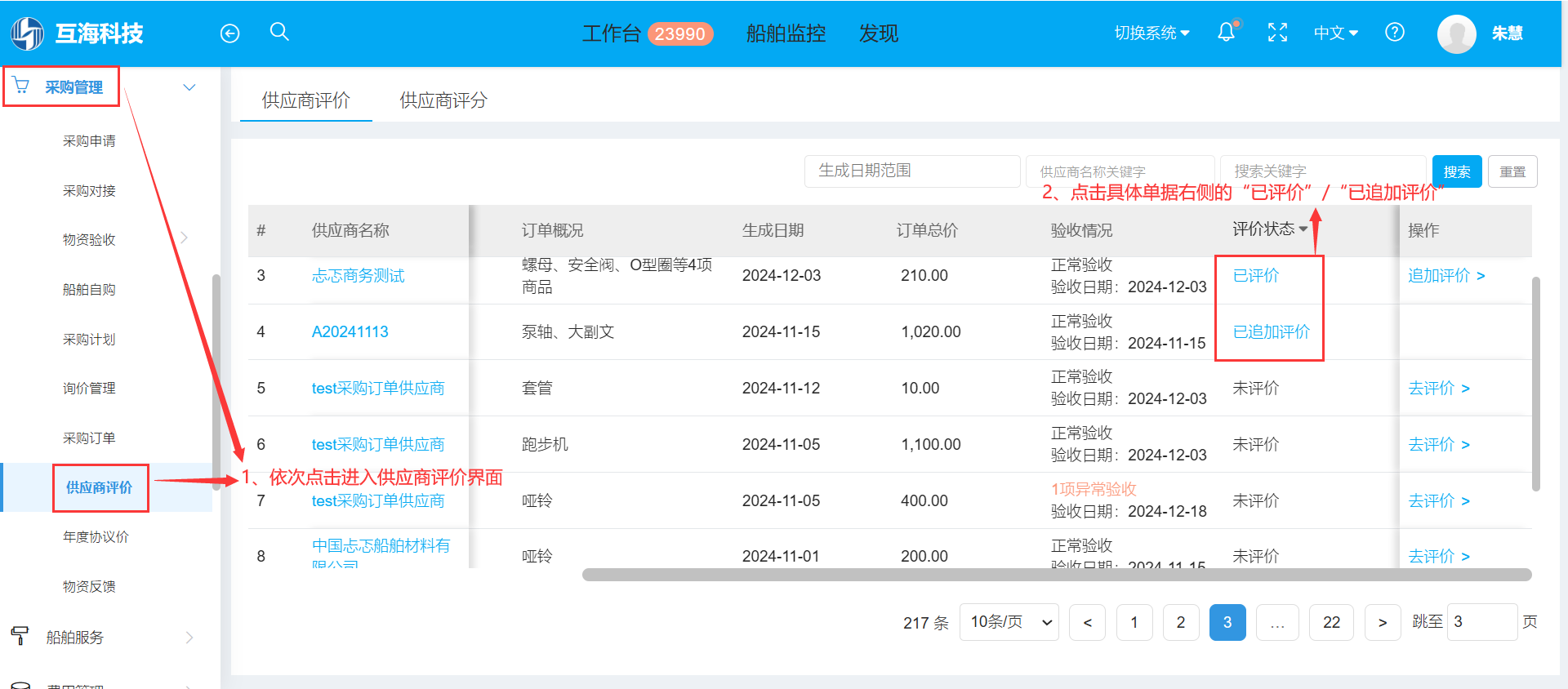Open supplier link 中国志态船舶材料有限公司
The height and width of the screenshot is (689, 1568).
(381, 552)
